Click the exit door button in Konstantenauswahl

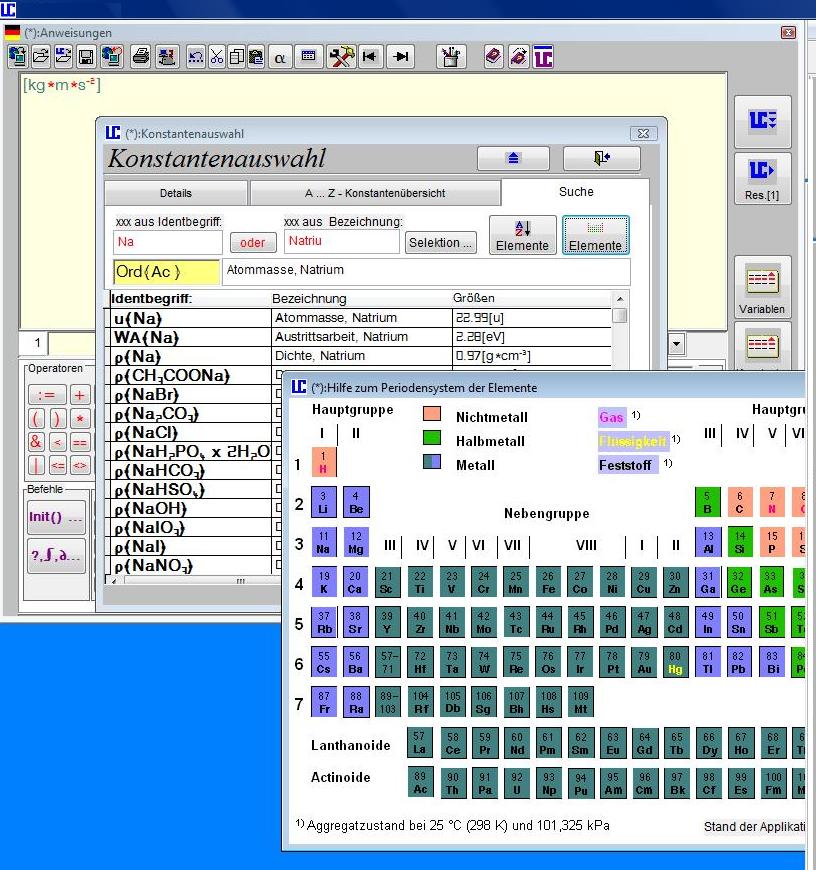(601, 158)
